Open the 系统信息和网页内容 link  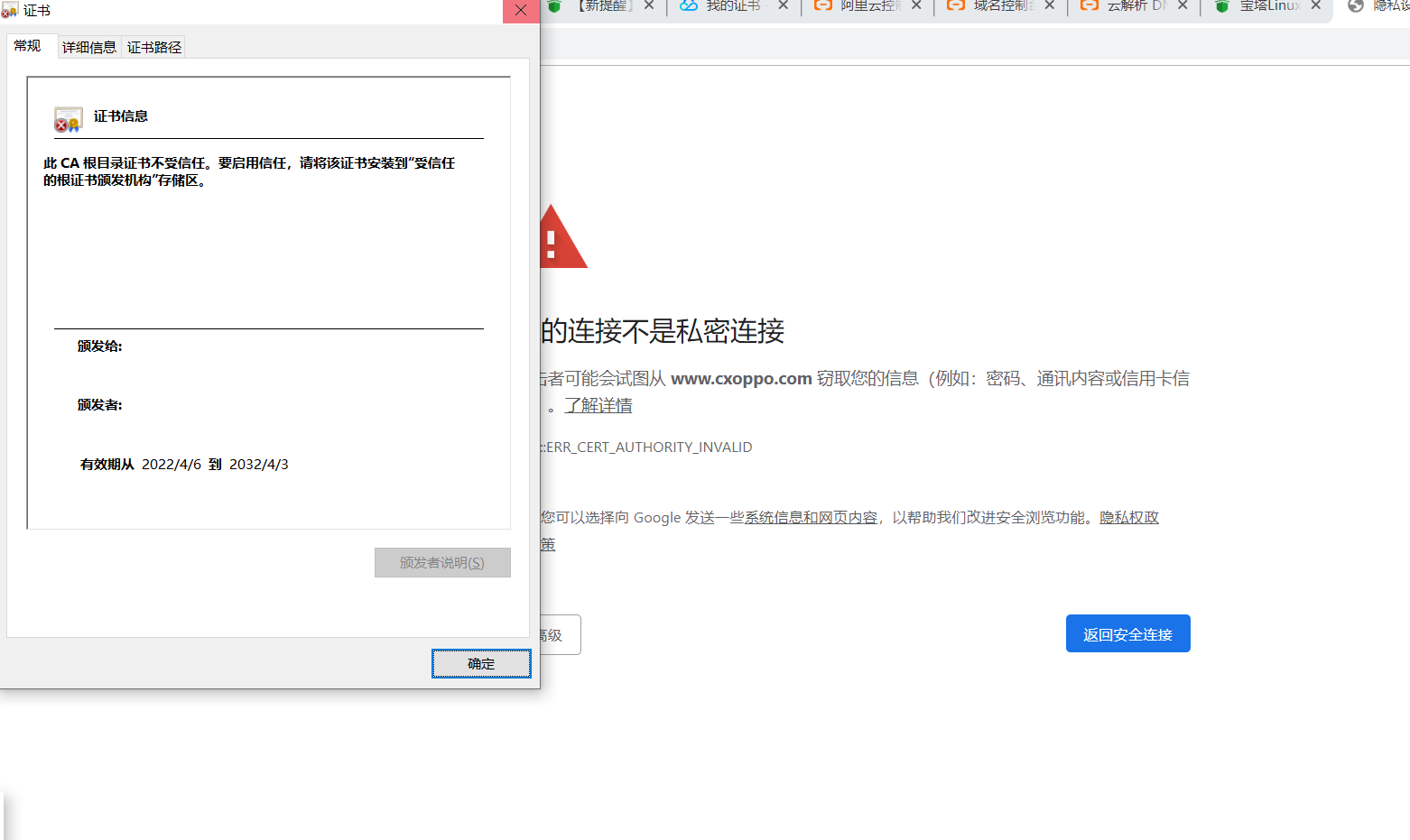(811, 517)
